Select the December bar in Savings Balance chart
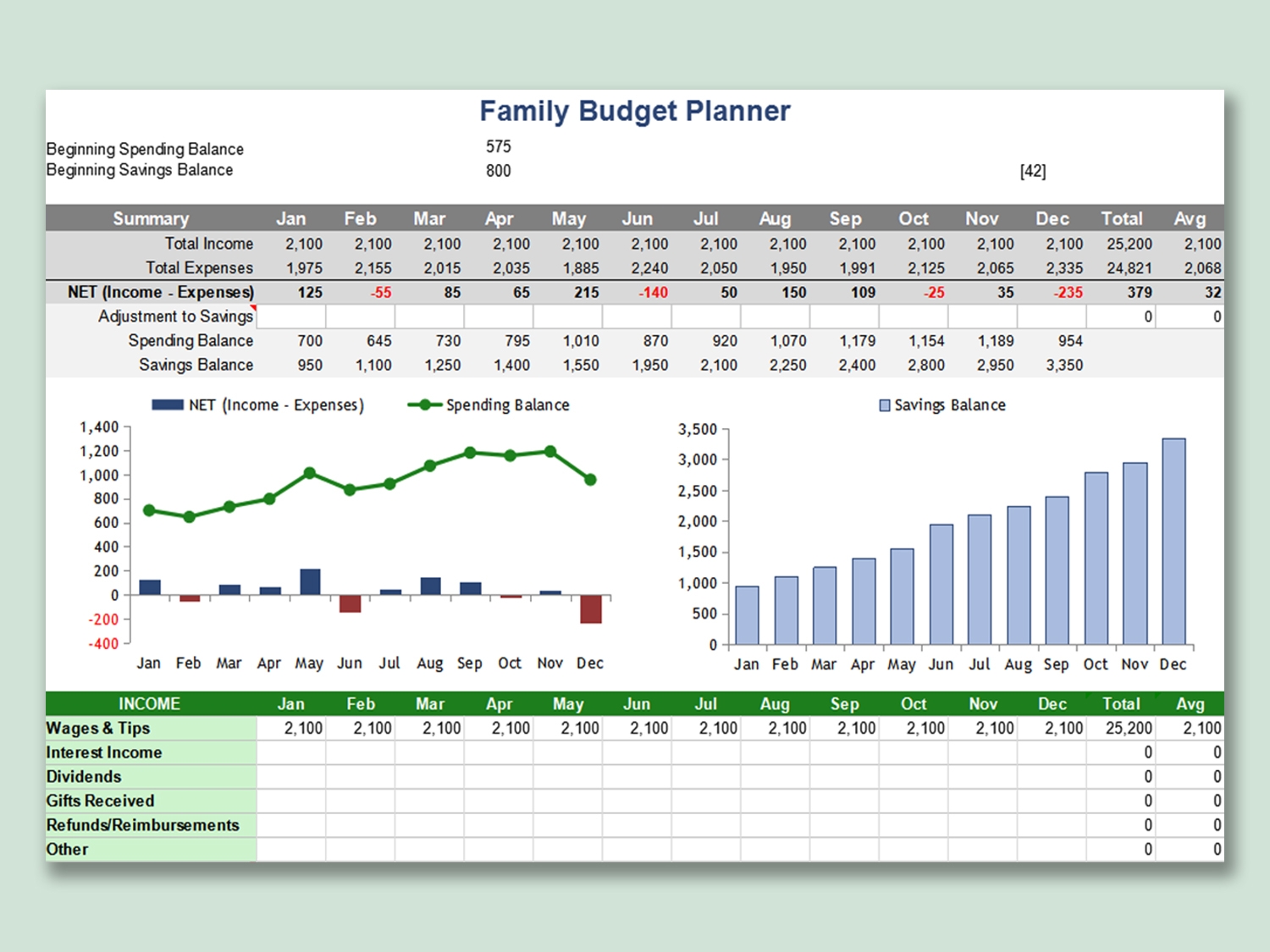The image size is (1270, 952). pos(1173,542)
